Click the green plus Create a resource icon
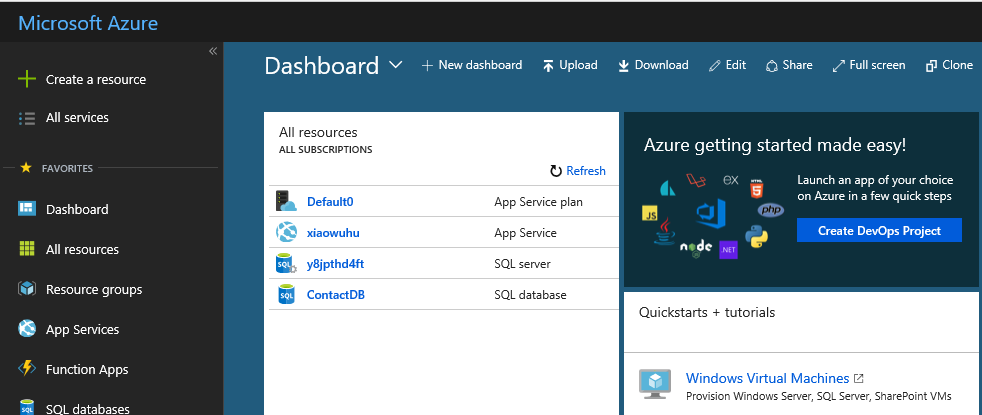982x415 pixels. click(27, 79)
